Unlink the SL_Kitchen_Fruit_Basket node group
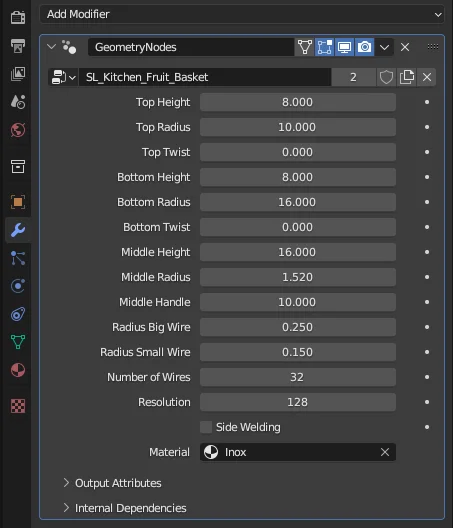The image size is (453, 528). (427, 77)
